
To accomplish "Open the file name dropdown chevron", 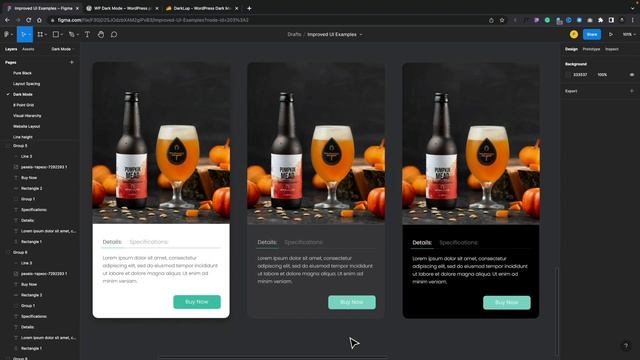I will [x=361, y=35].
